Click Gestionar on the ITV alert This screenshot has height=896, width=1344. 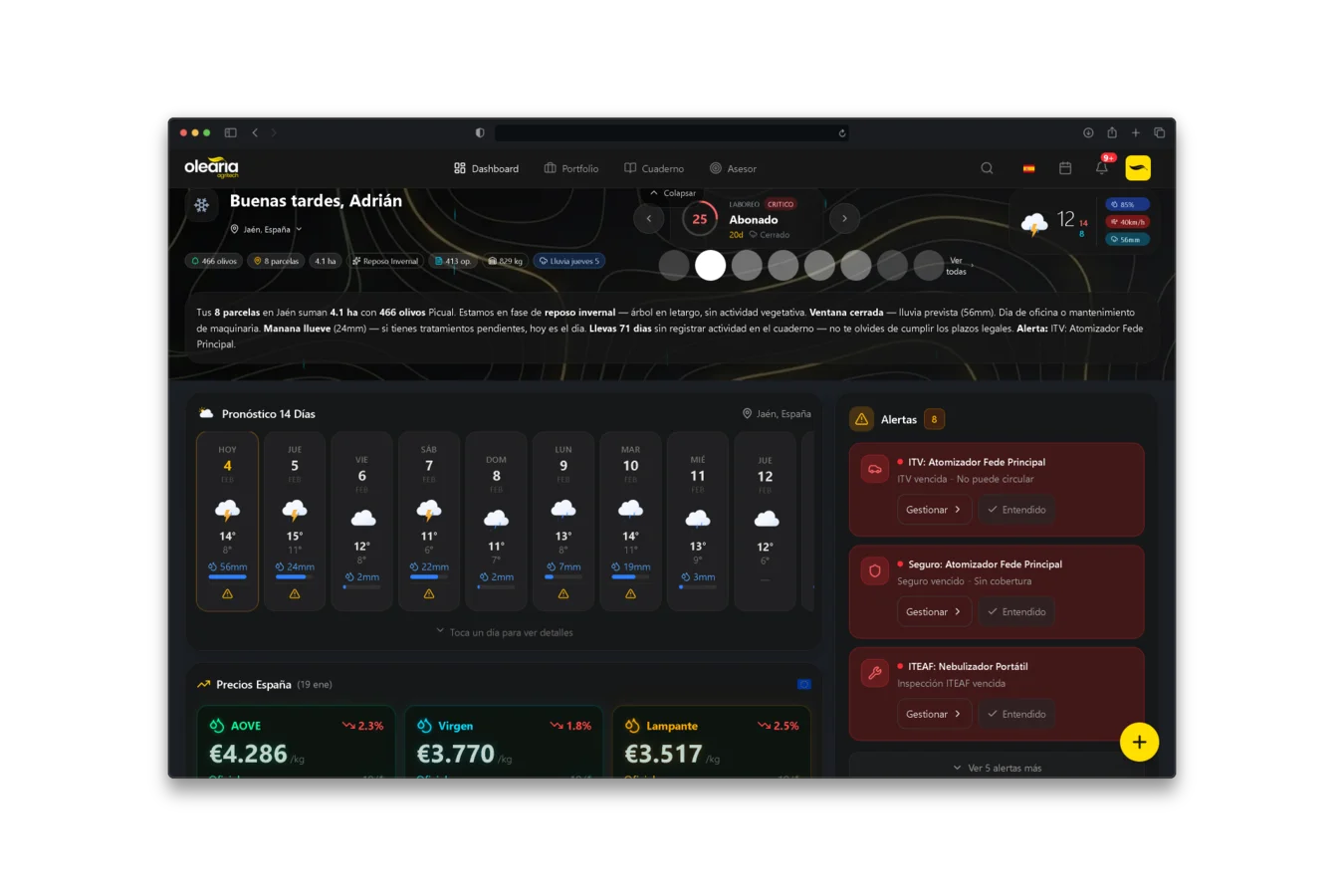click(933, 509)
